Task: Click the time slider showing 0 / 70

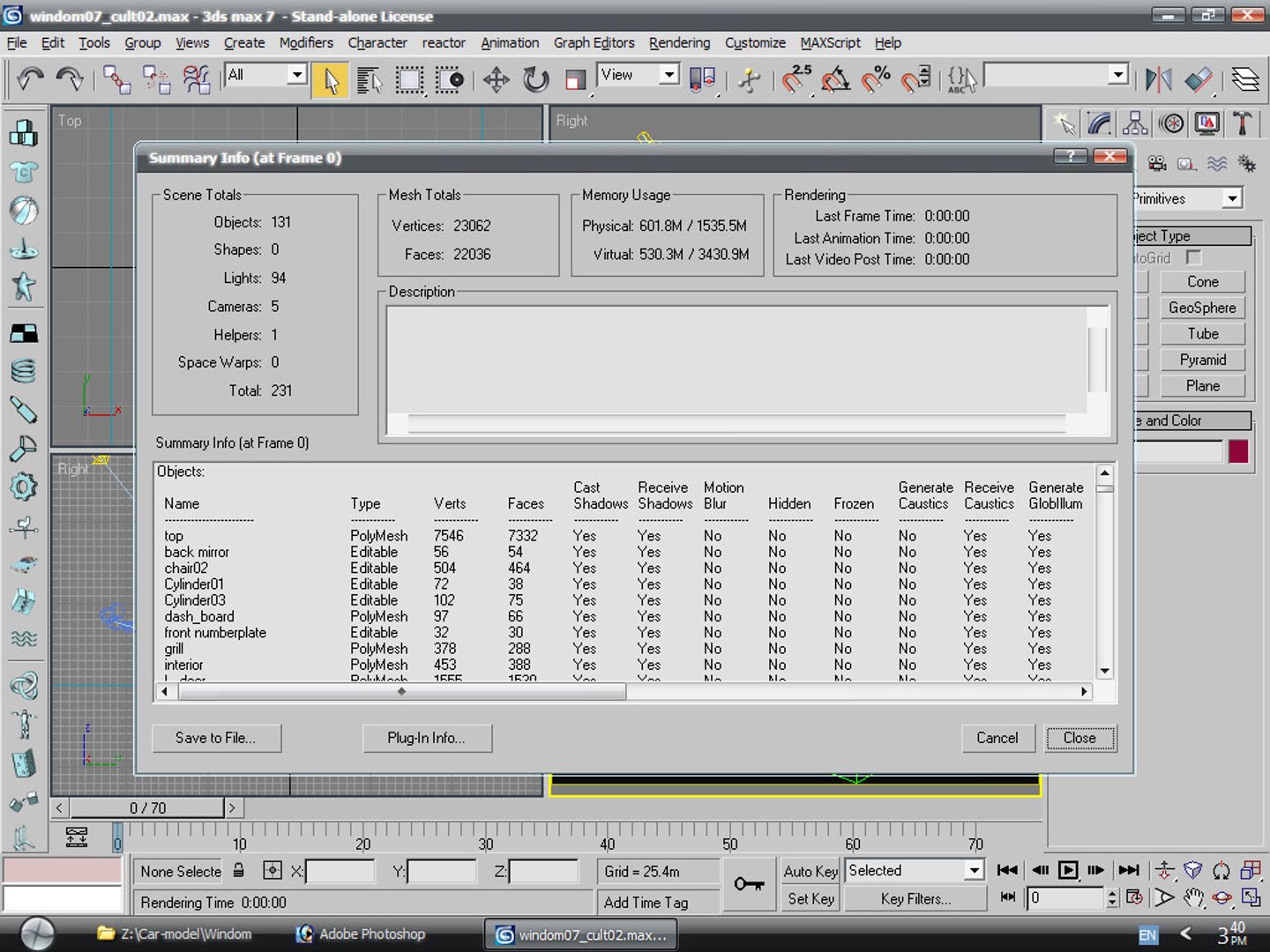Action: click(x=147, y=807)
